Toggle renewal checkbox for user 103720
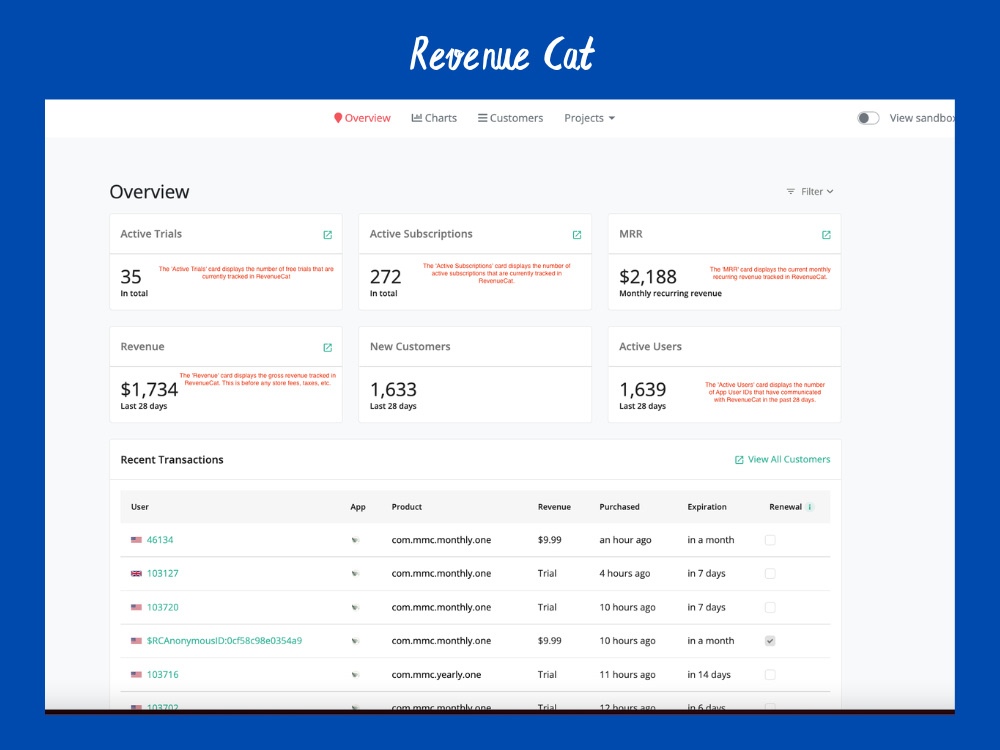 (x=770, y=607)
